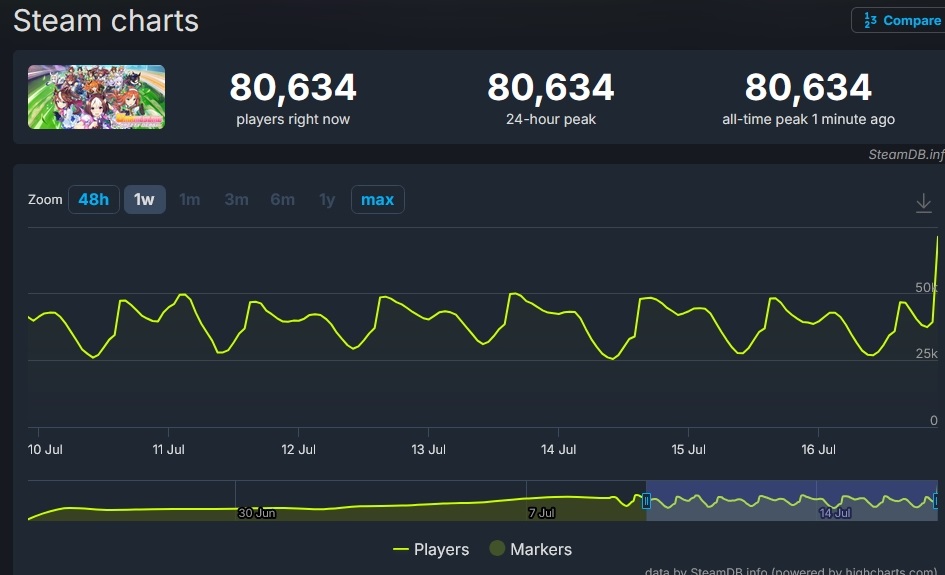Click the 15 Jul axis label

click(x=688, y=450)
